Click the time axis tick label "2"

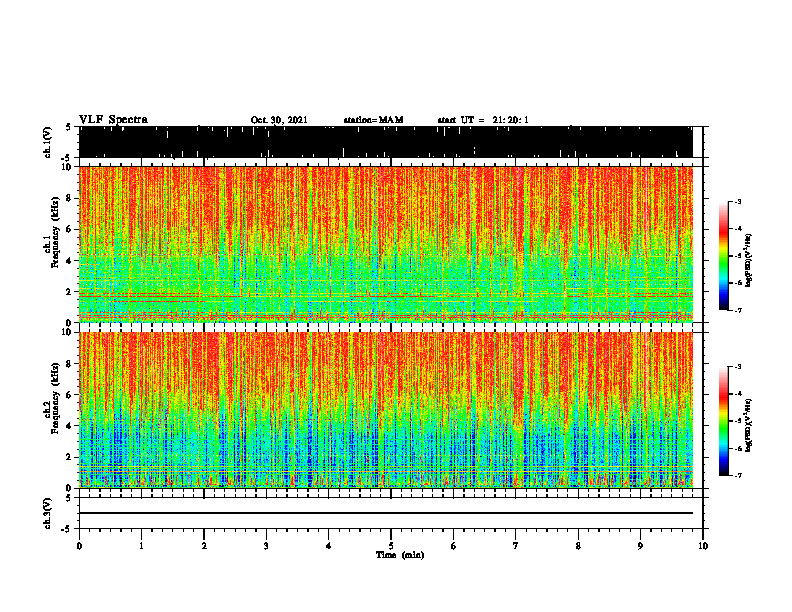204,546
